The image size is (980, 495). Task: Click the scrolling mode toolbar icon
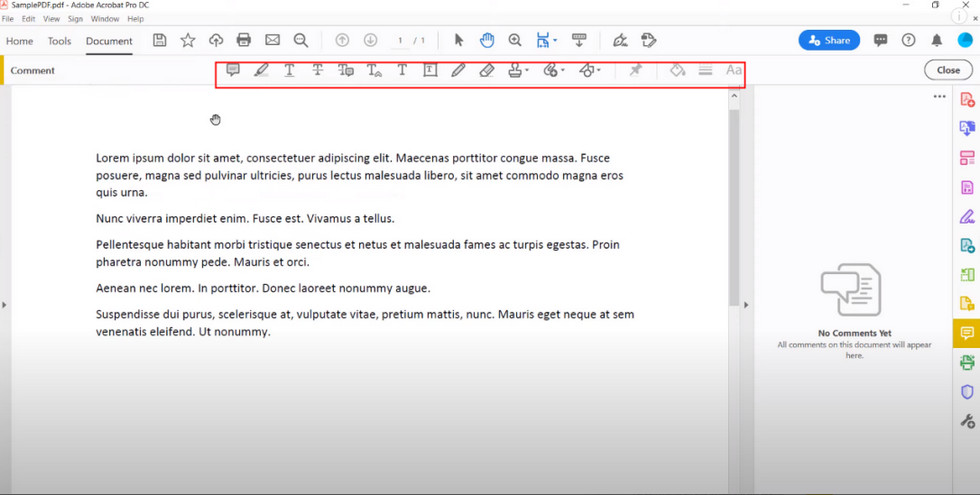[579, 41]
